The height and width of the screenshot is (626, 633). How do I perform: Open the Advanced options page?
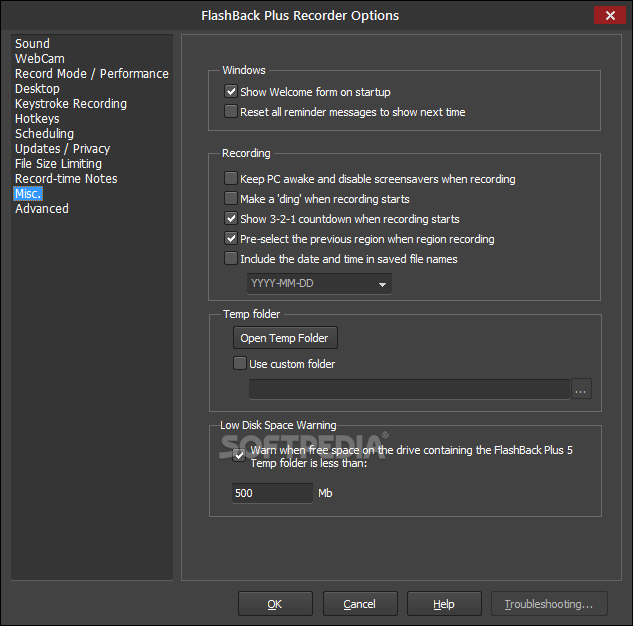click(42, 208)
